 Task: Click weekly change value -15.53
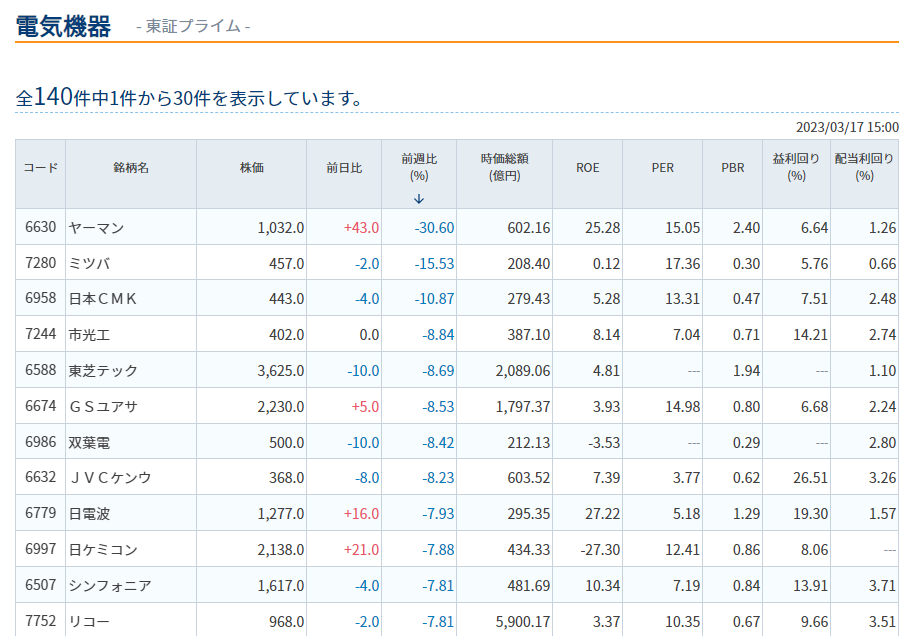[x=434, y=263]
